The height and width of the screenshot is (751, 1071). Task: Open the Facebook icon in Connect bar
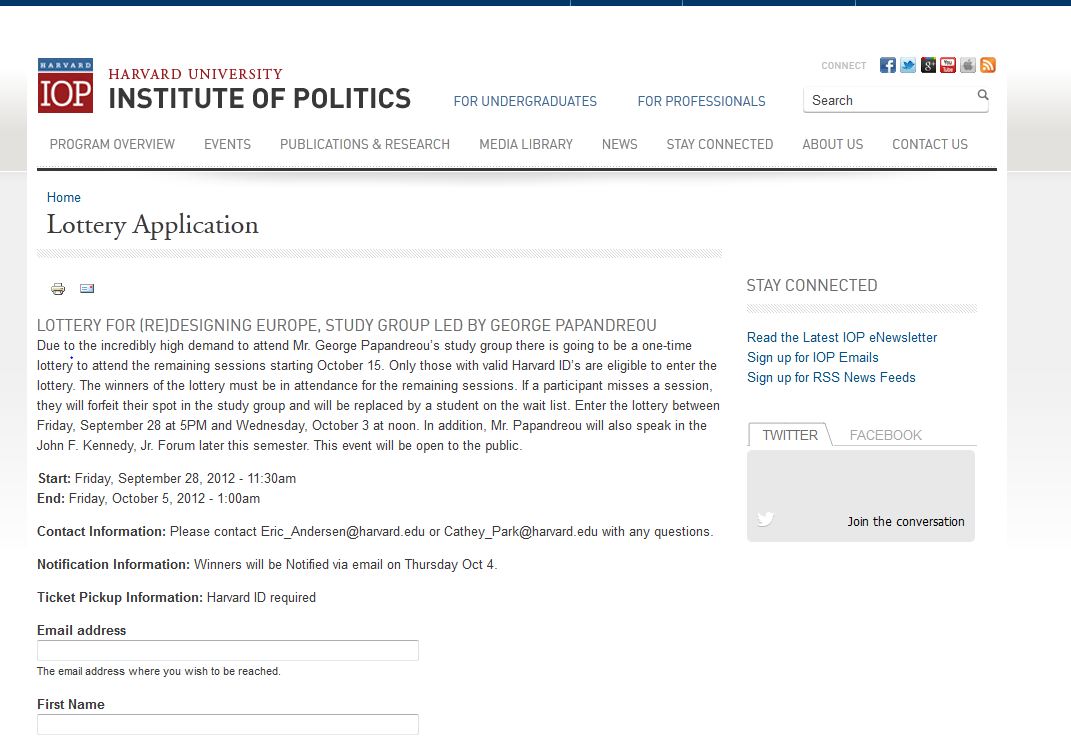[x=887, y=66]
